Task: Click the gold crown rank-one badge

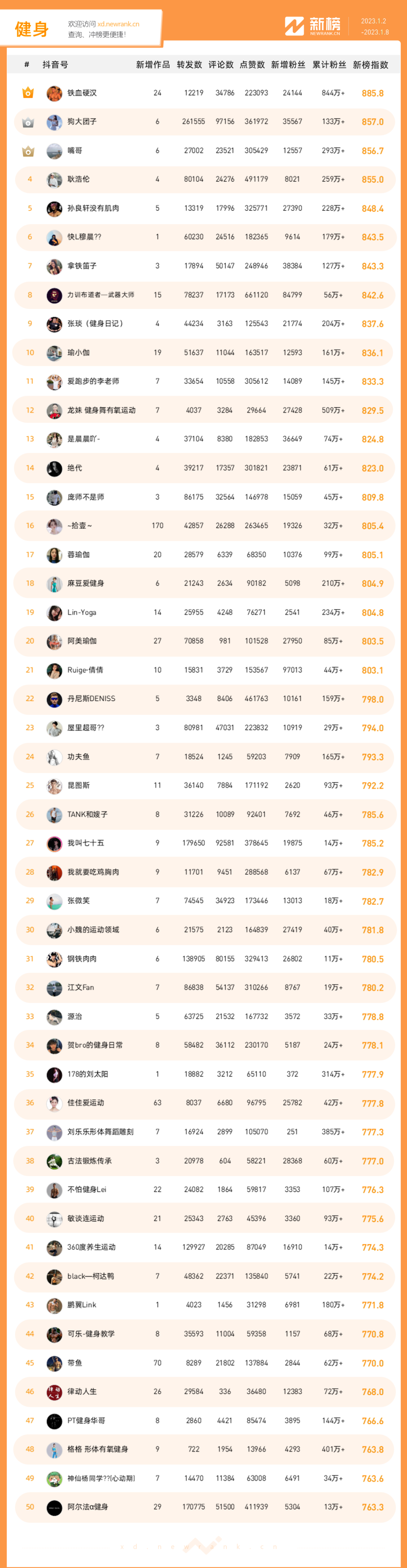Action: (x=28, y=92)
